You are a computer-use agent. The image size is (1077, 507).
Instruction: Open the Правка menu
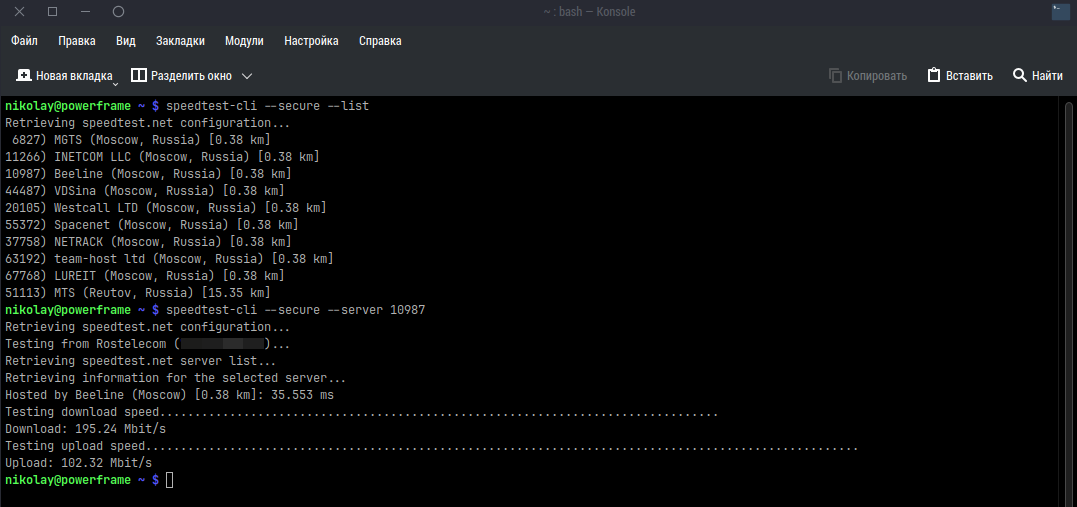(77, 41)
